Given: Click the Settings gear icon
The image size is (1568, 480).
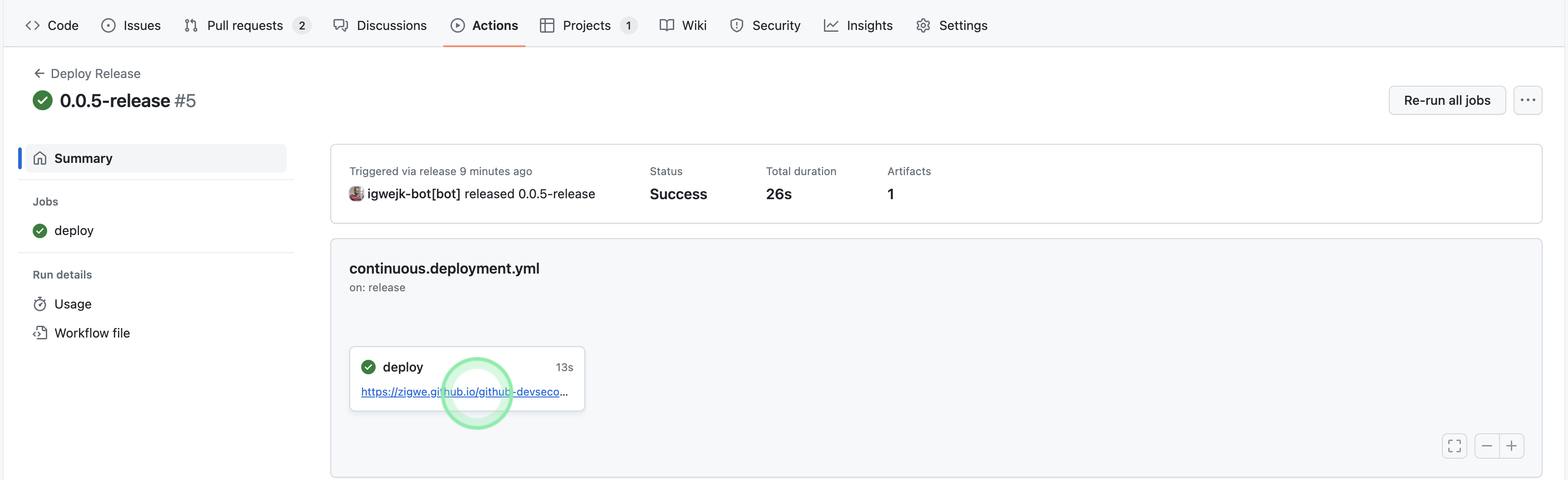Looking at the screenshot, I should coord(923,25).
